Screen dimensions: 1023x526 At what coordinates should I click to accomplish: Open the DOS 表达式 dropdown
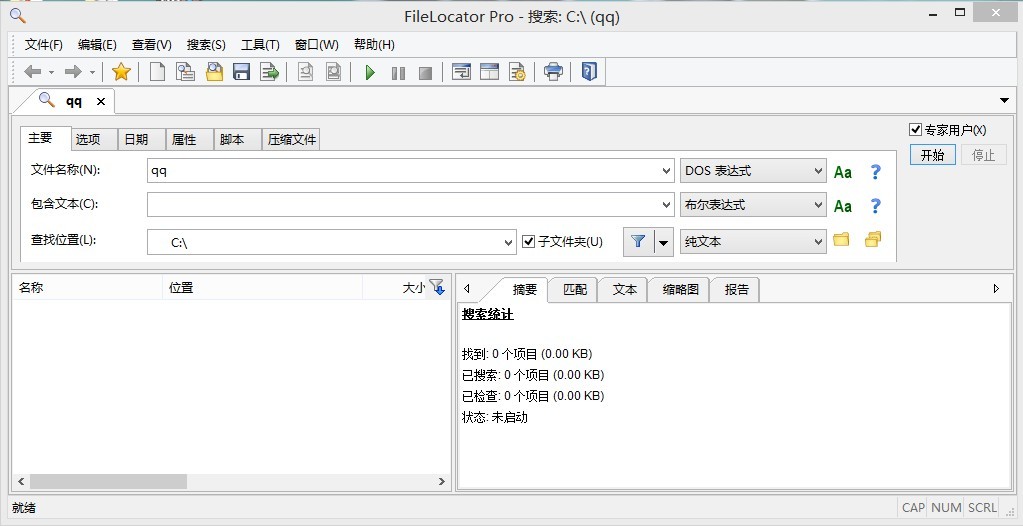[753, 171]
